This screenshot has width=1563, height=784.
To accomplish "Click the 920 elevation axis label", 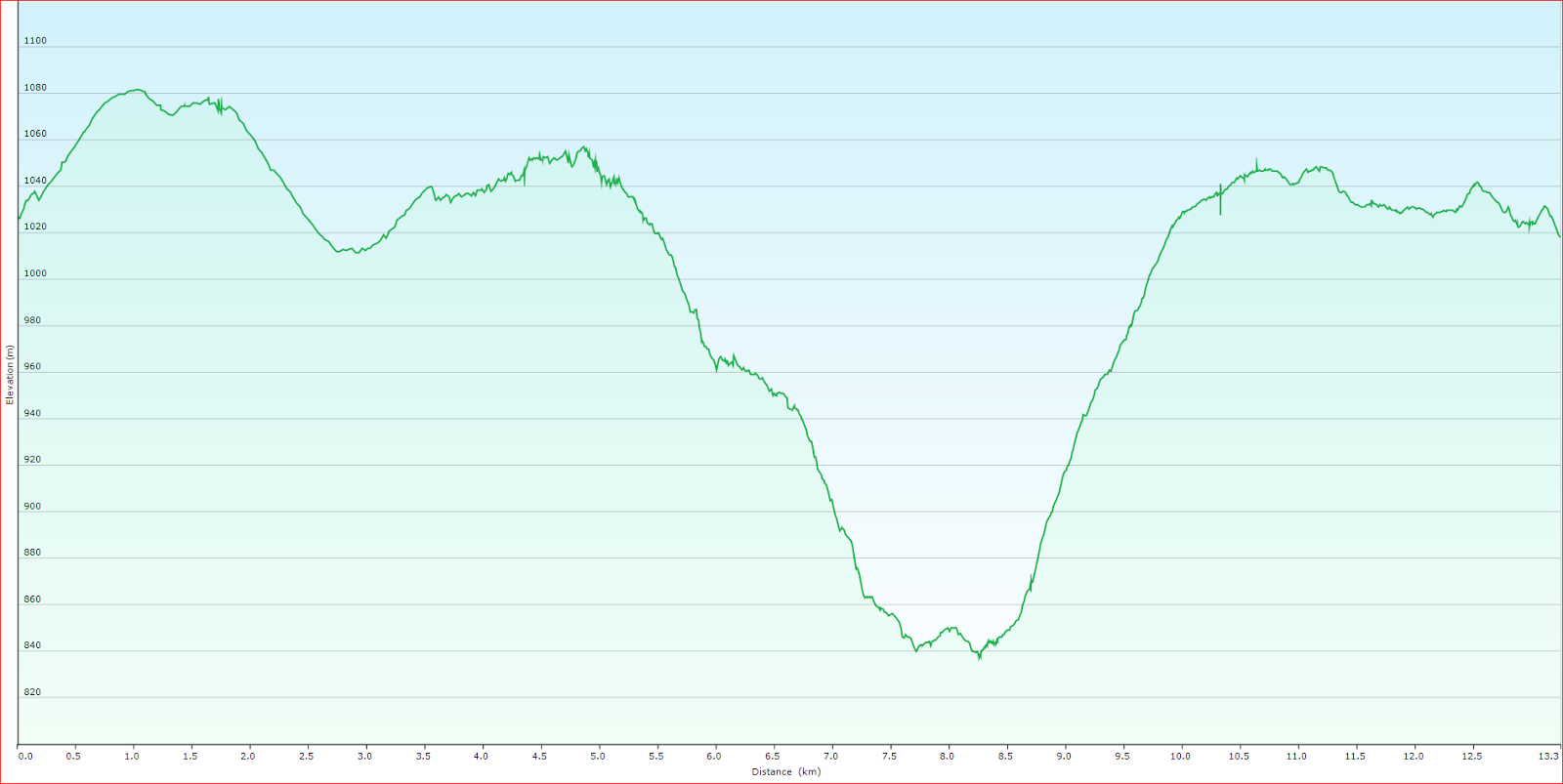I will 33,460.
